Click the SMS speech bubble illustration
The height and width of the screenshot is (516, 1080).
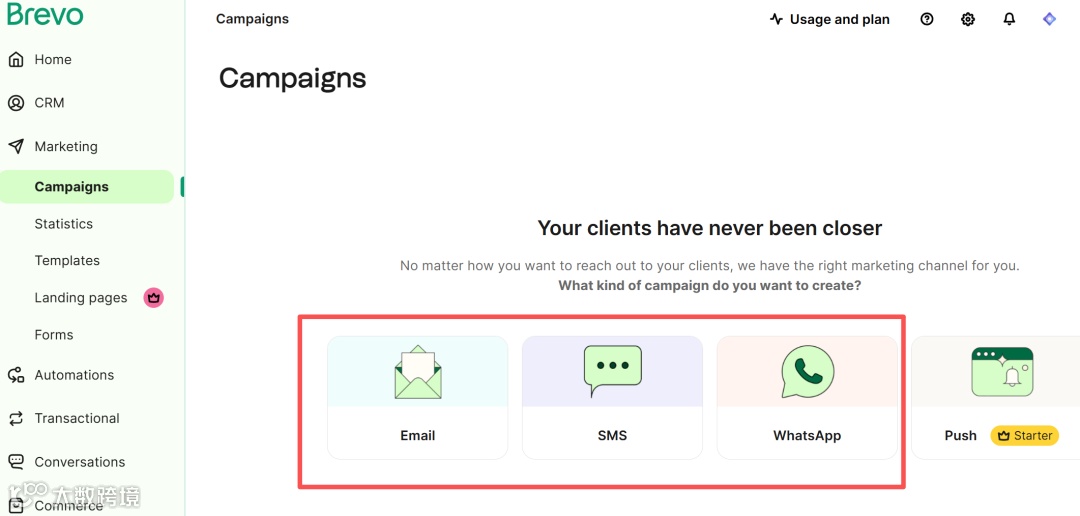coord(612,371)
